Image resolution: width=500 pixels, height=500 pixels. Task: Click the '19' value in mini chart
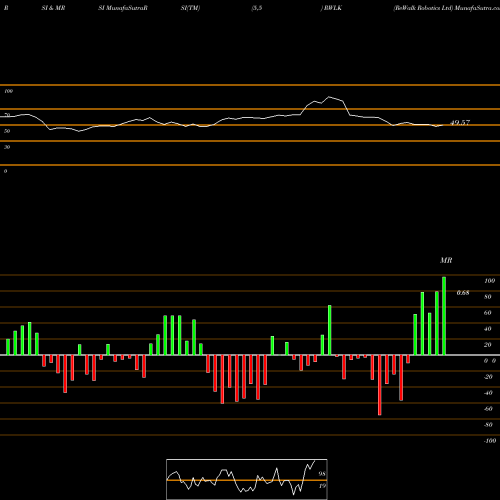[322, 486]
